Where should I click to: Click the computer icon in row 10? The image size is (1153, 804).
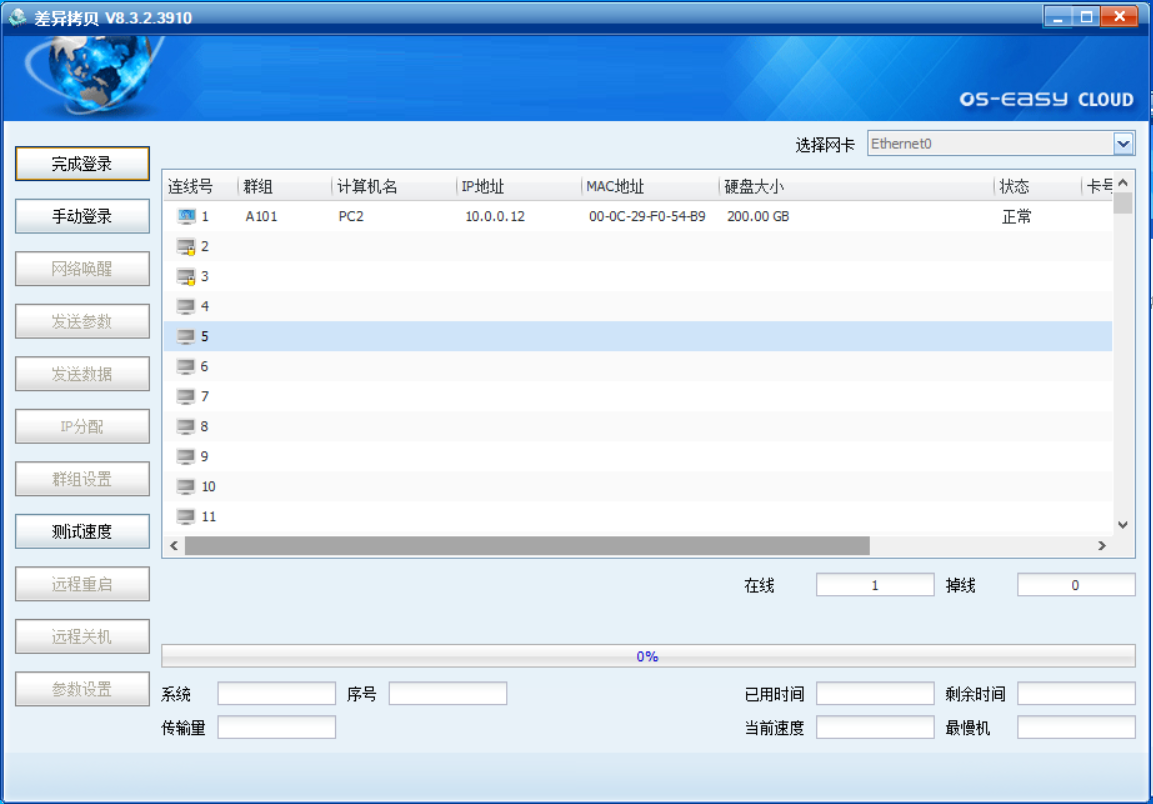[x=186, y=486]
